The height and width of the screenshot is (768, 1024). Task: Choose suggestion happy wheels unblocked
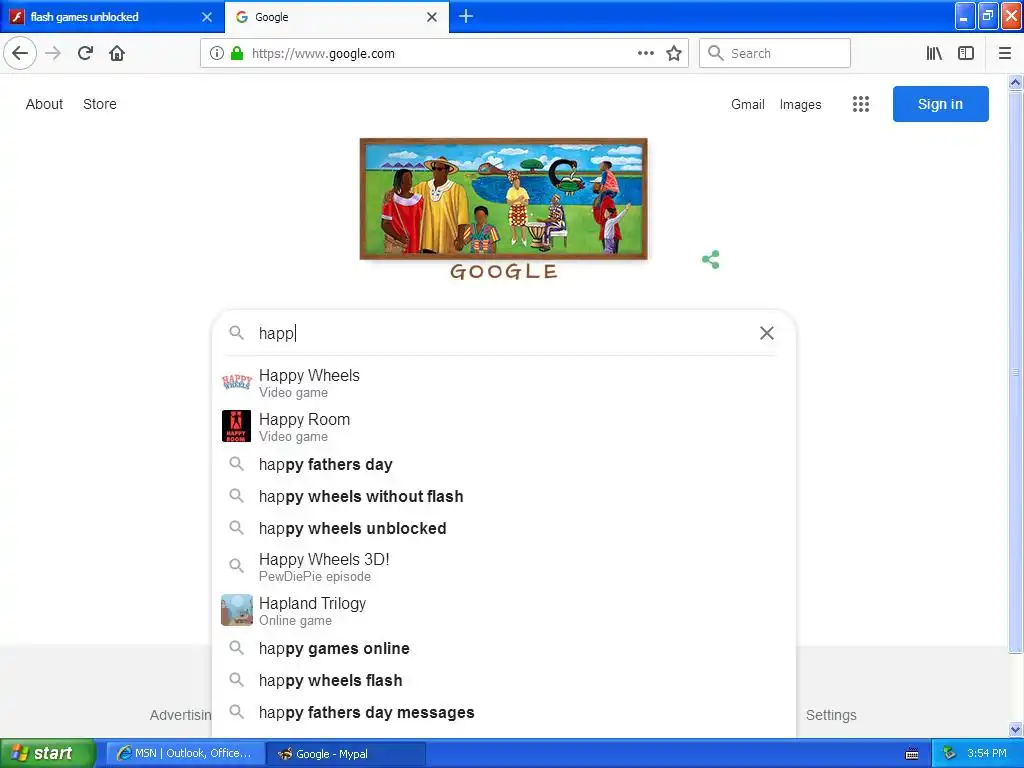point(504,528)
